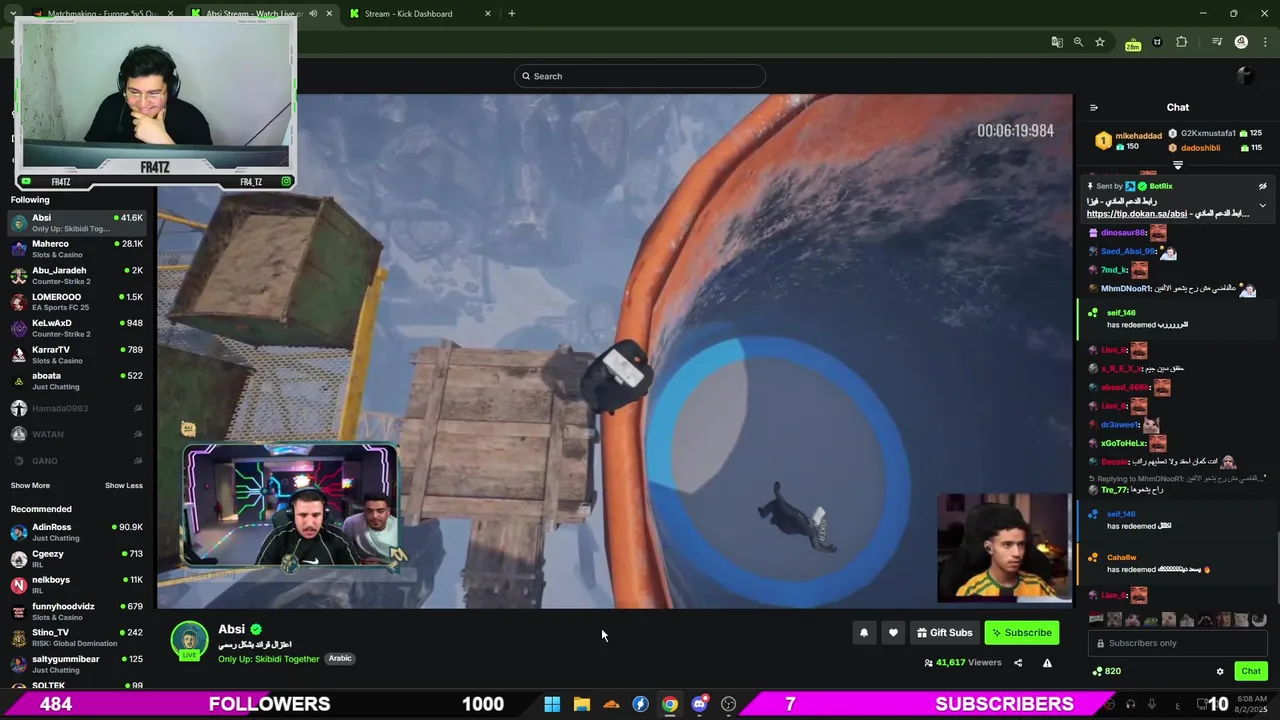Click the notification bell icon for Absi
The image size is (1280, 720).
(864, 632)
